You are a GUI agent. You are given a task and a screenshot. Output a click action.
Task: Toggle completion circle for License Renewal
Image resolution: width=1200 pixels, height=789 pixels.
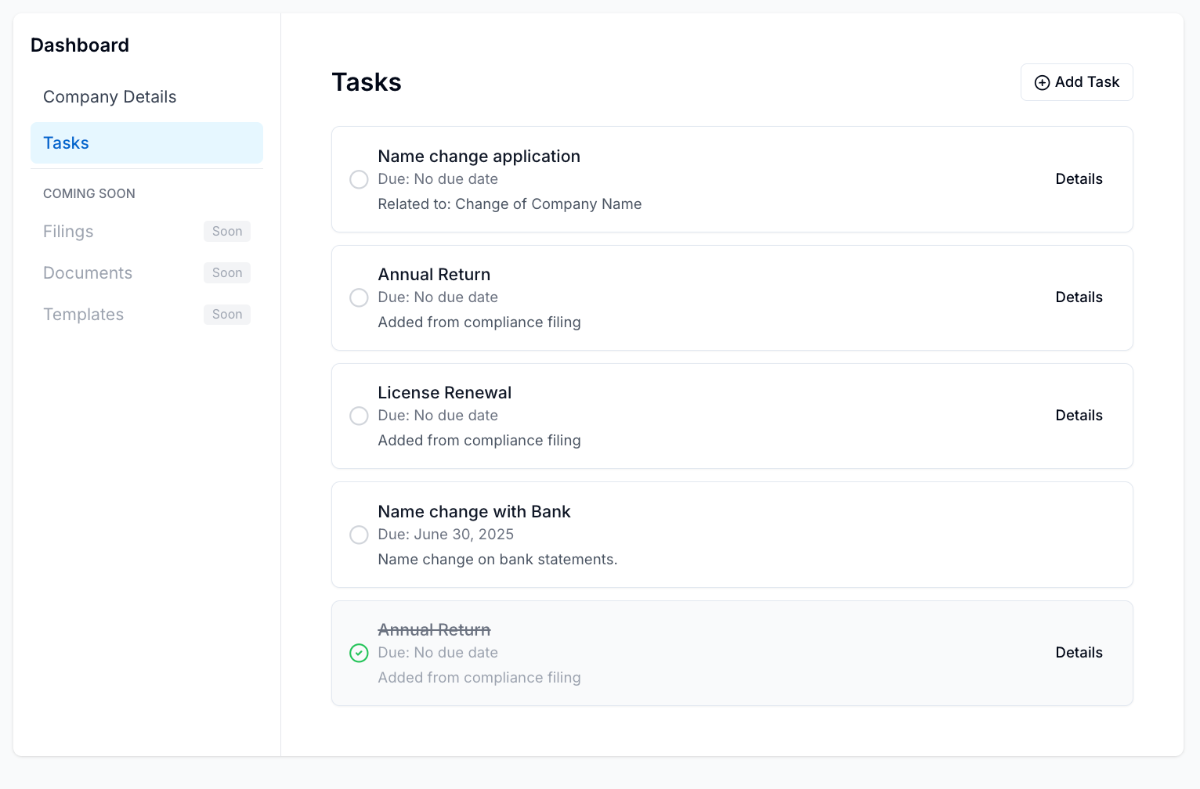[359, 416]
